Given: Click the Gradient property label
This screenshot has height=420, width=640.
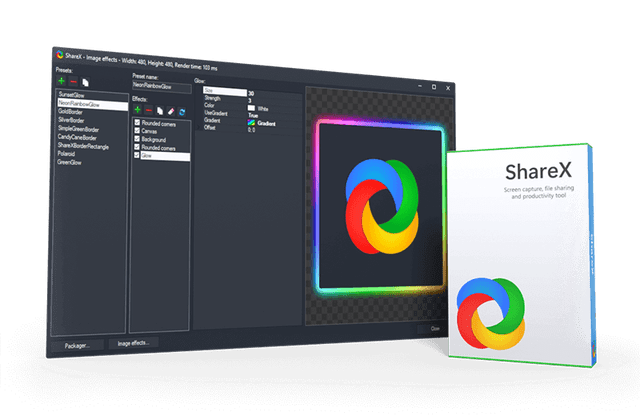Looking at the screenshot, I should [x=212, y=120].
